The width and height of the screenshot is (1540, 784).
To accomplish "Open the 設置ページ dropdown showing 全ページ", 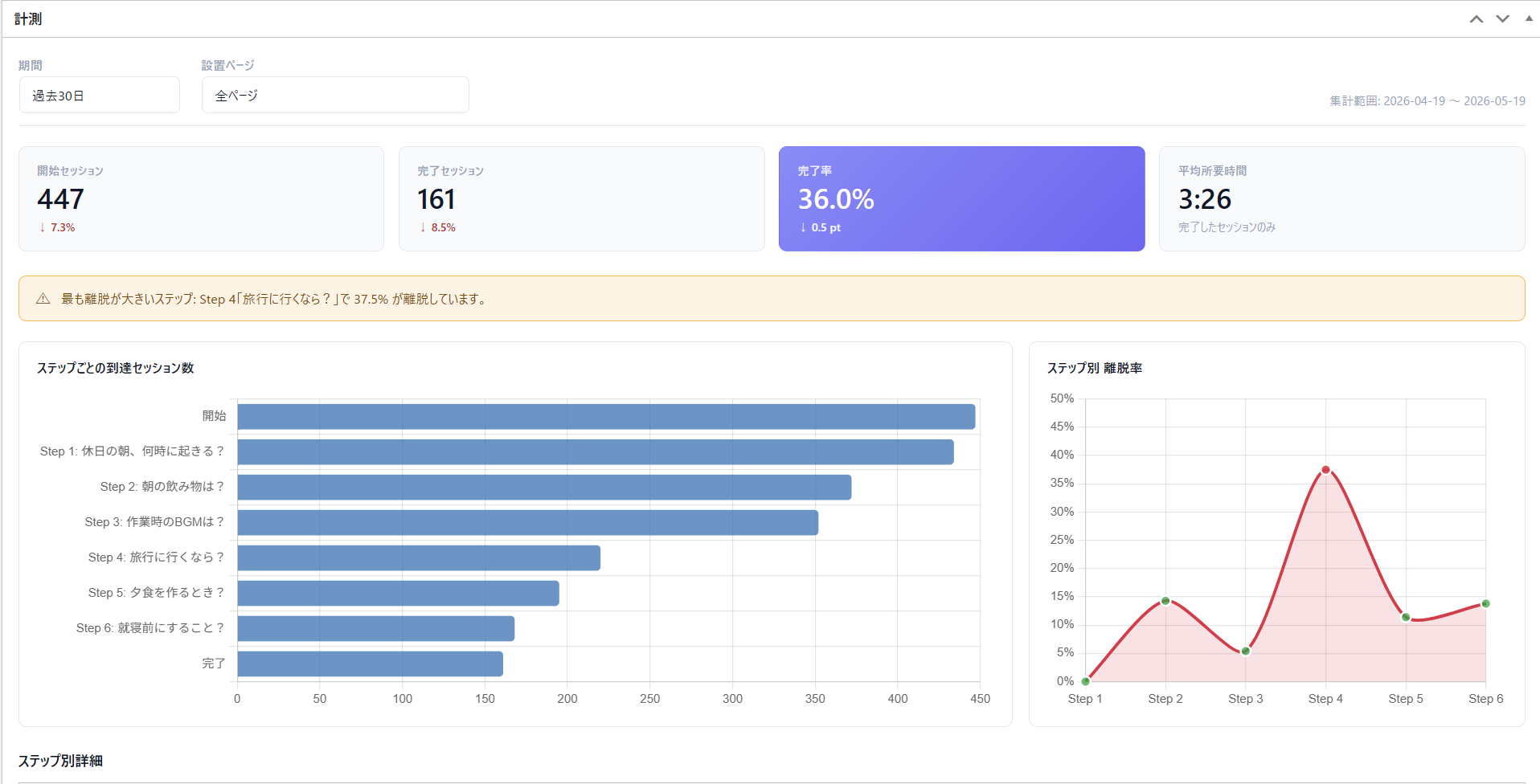I will [x=335, y=95].
